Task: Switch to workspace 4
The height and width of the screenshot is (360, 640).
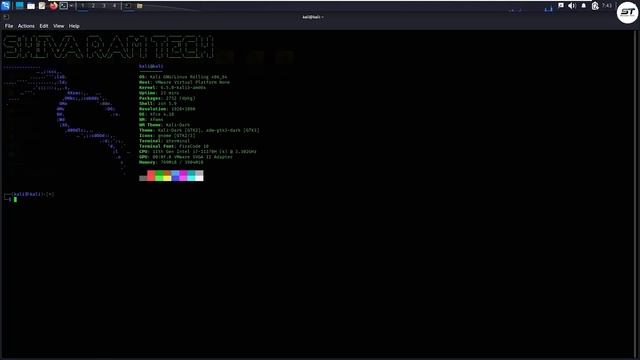Action: tap(114, 6)
